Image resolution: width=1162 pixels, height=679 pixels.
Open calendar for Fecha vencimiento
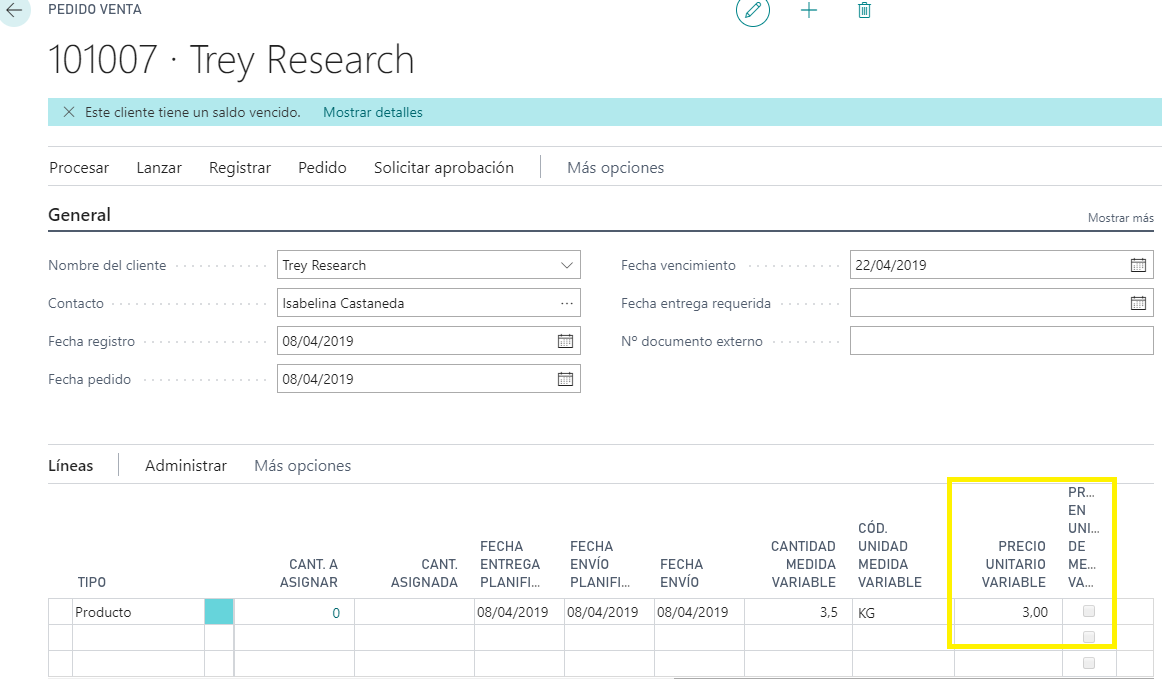(x=1138, y=265)
